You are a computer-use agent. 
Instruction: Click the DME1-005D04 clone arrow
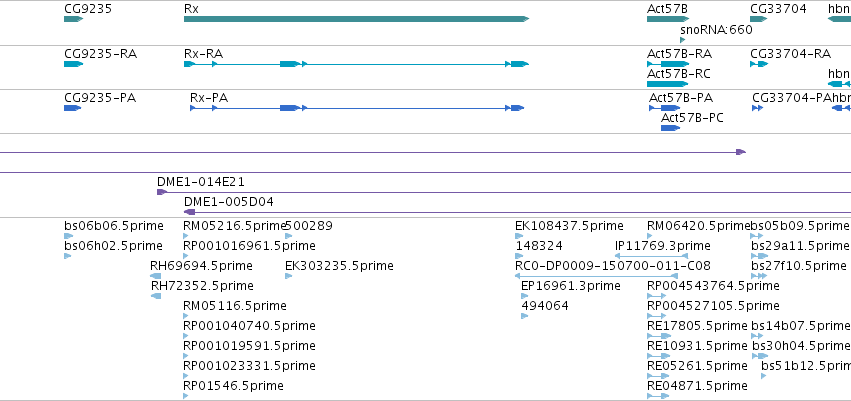(x=189, y=212)
